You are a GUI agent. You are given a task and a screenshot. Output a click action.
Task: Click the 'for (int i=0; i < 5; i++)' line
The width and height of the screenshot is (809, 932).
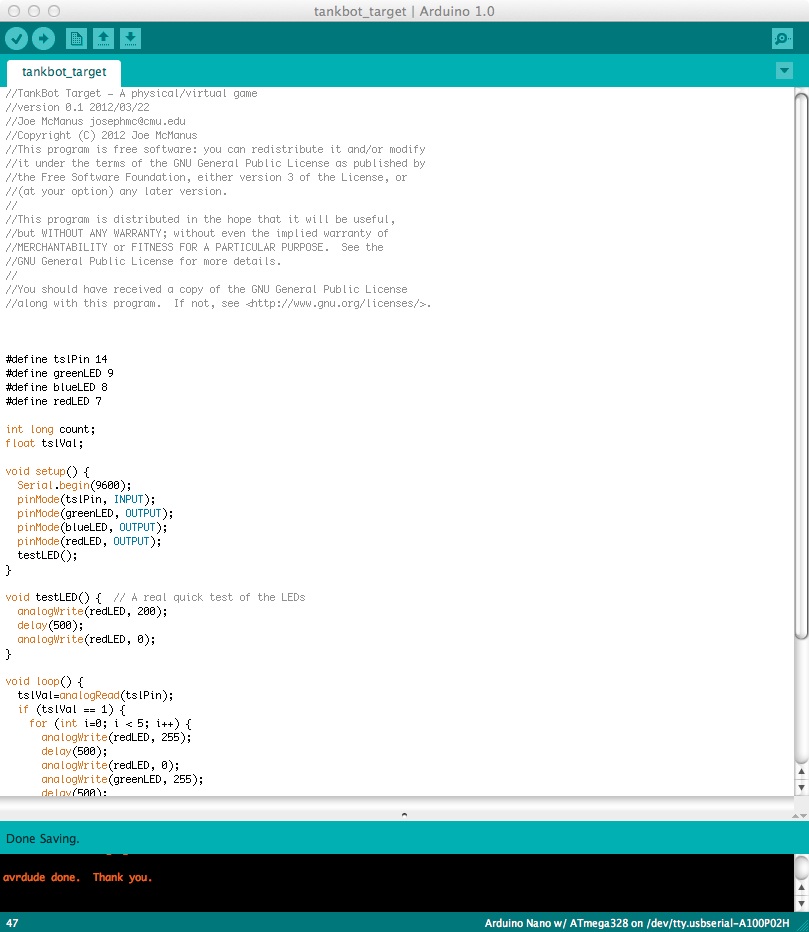110,723
